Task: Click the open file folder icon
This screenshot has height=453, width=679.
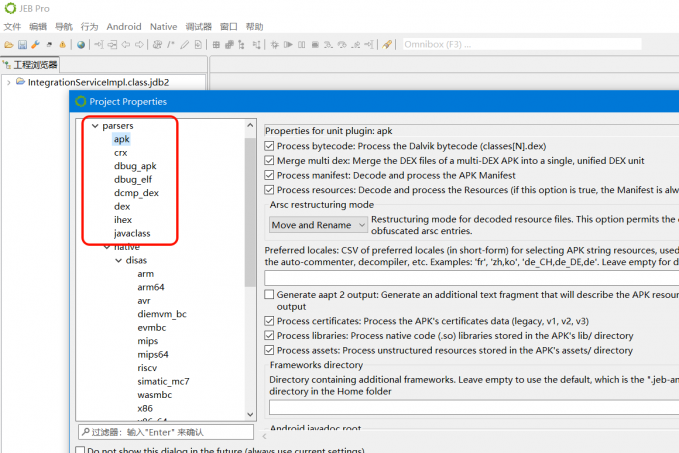Action: pos(9,45)
